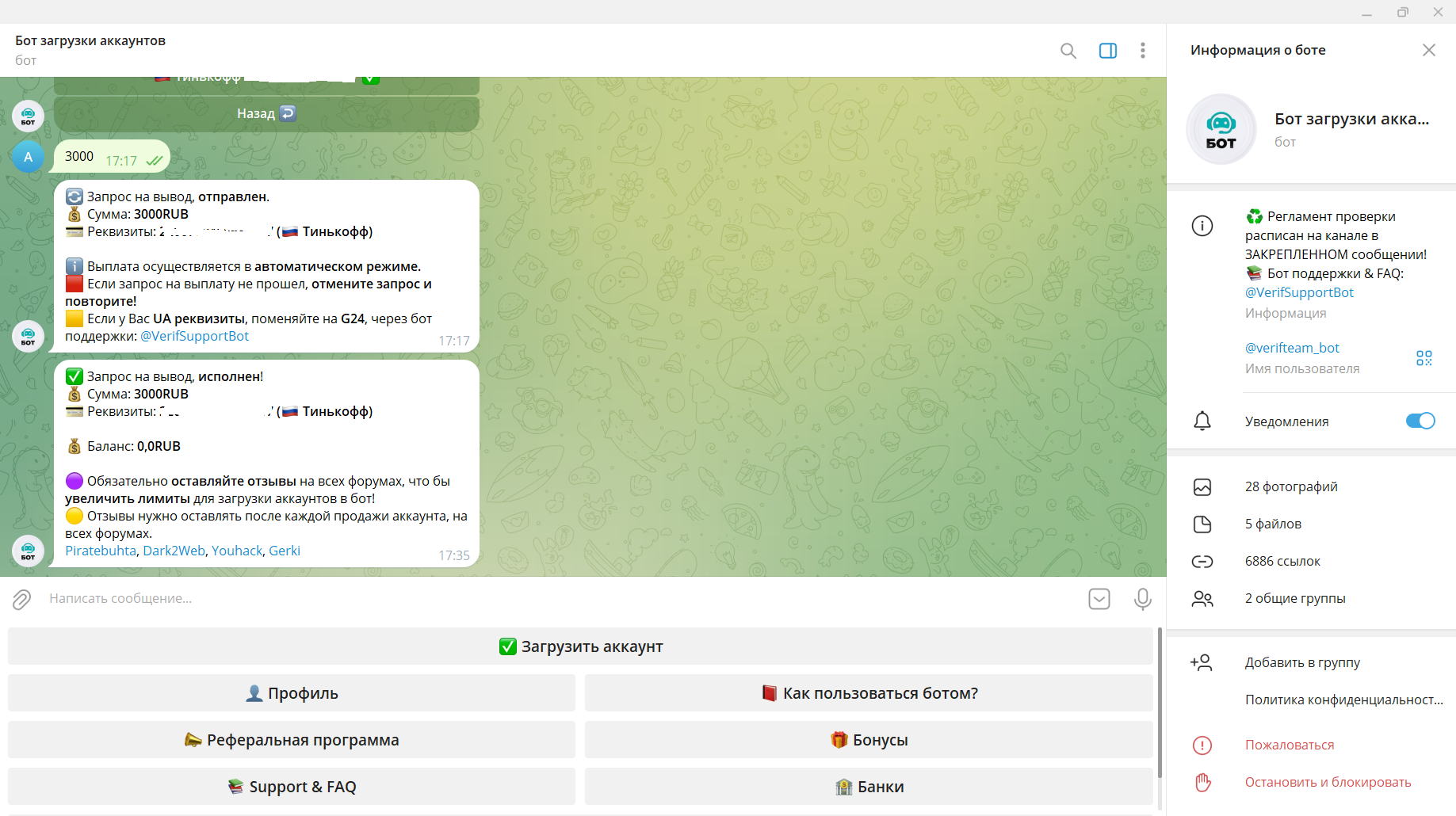
Task: Open the Профиль keyboard button
Action: pos(292,693)
